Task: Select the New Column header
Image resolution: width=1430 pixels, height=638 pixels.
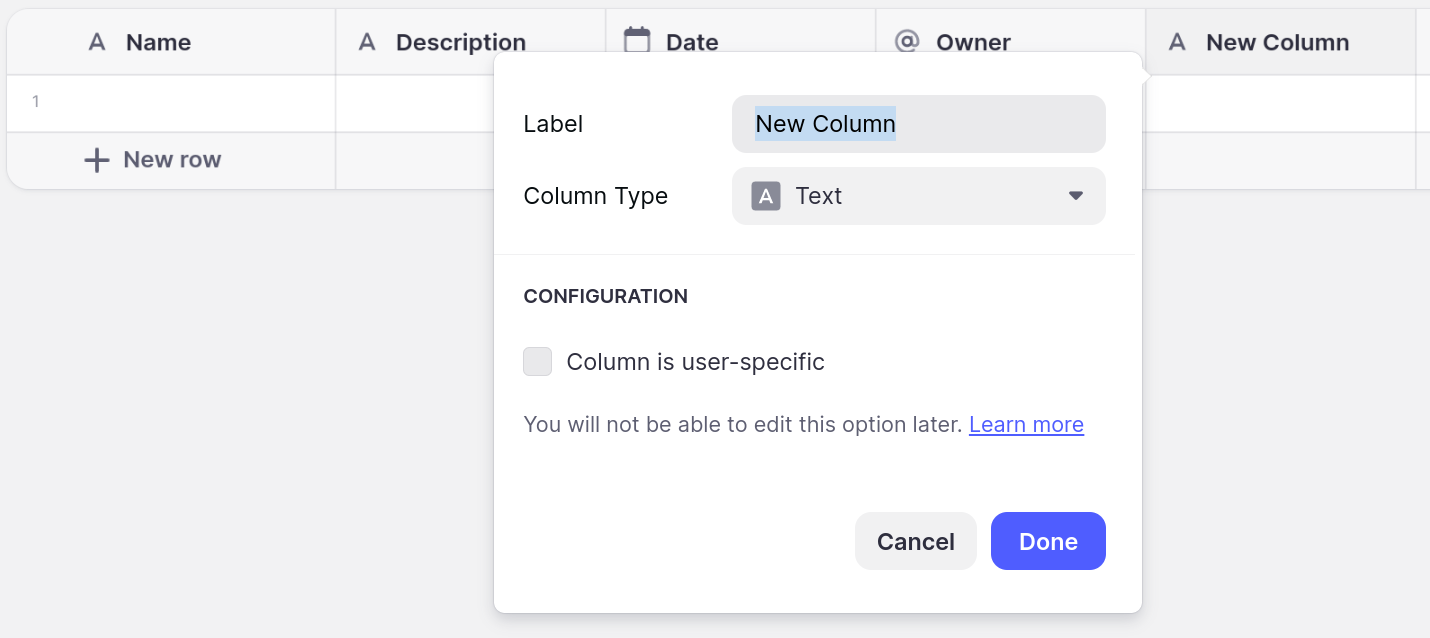Action: 1277,42
